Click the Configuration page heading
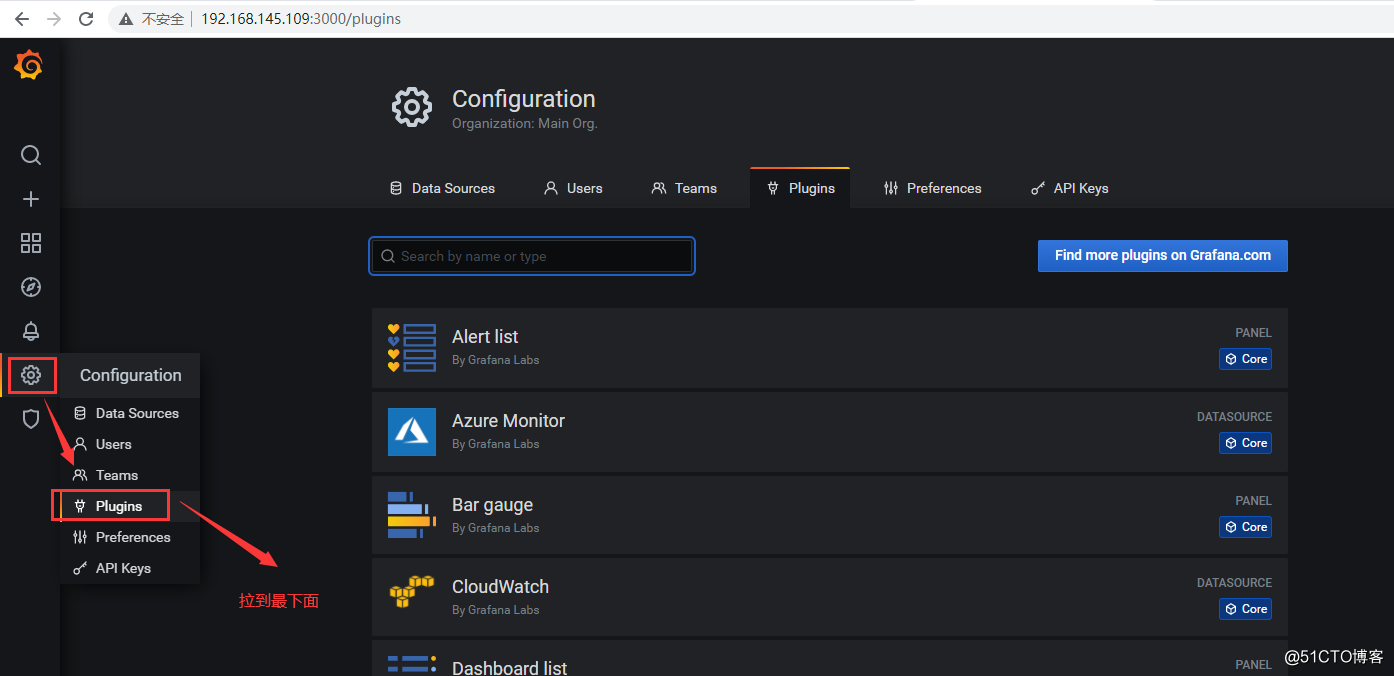 click(x=523, y=99)
